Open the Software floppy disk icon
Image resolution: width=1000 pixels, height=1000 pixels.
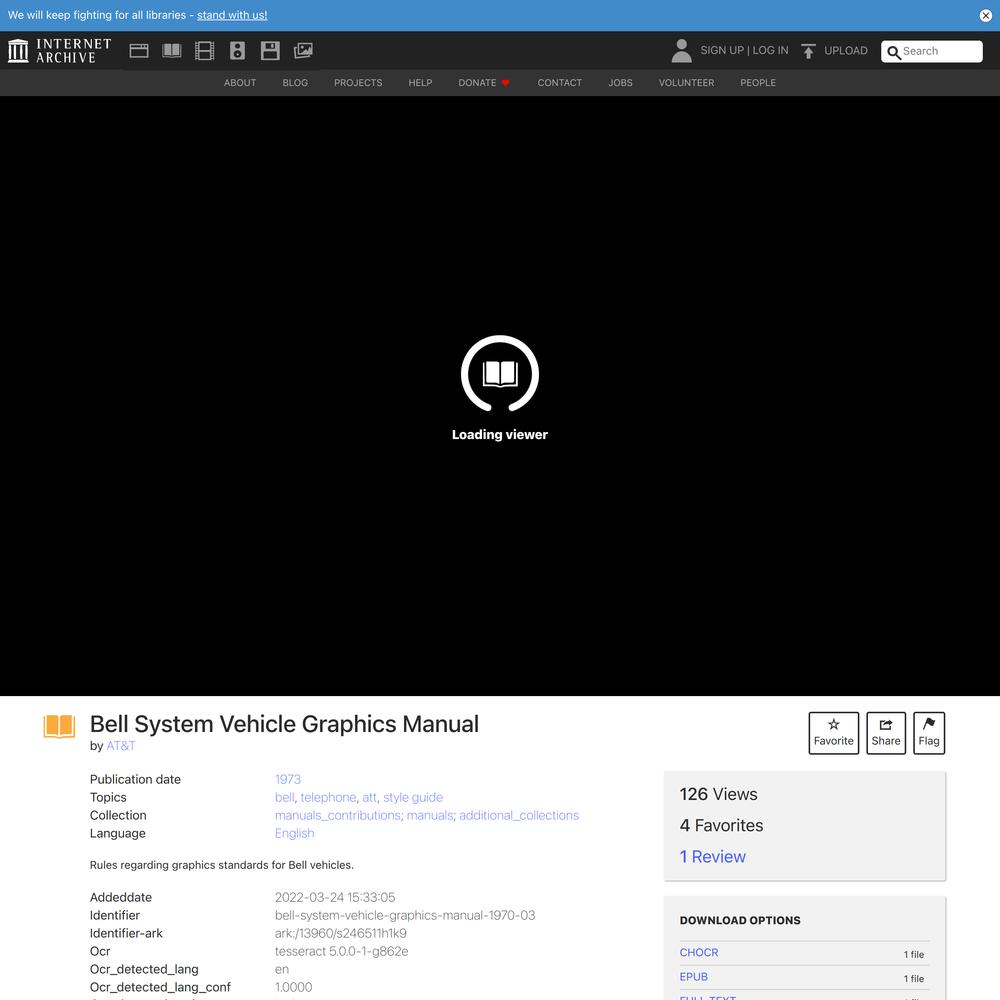click(270, 50)
